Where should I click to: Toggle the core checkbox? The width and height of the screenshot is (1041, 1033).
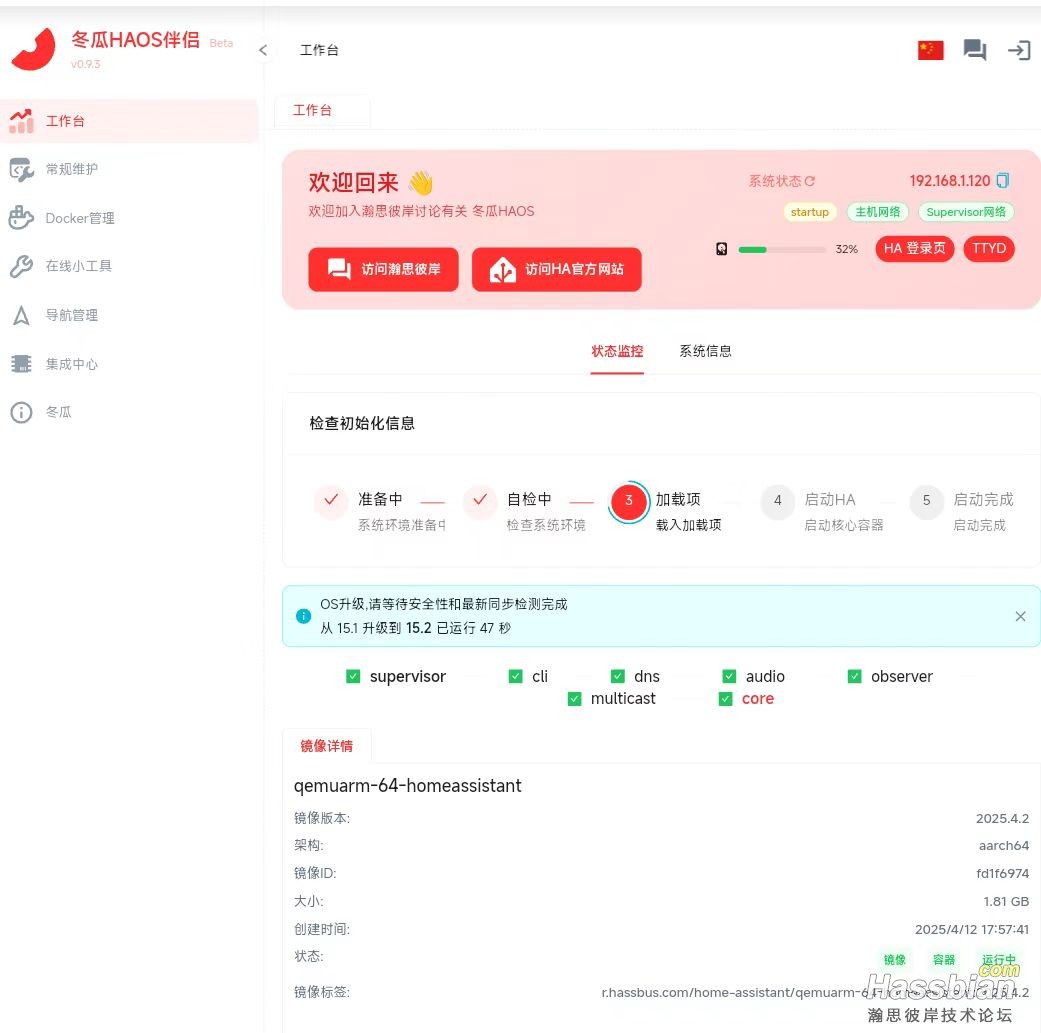(x=726, y=698)
